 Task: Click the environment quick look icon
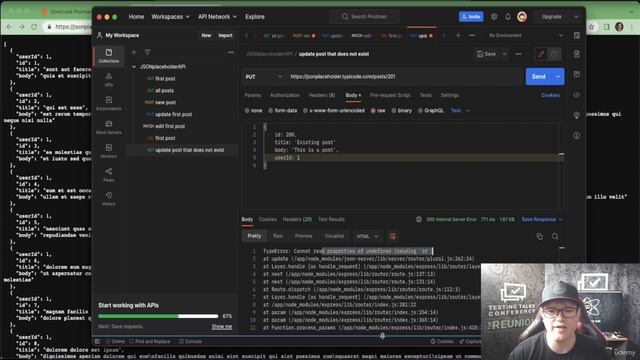point(576,36)
